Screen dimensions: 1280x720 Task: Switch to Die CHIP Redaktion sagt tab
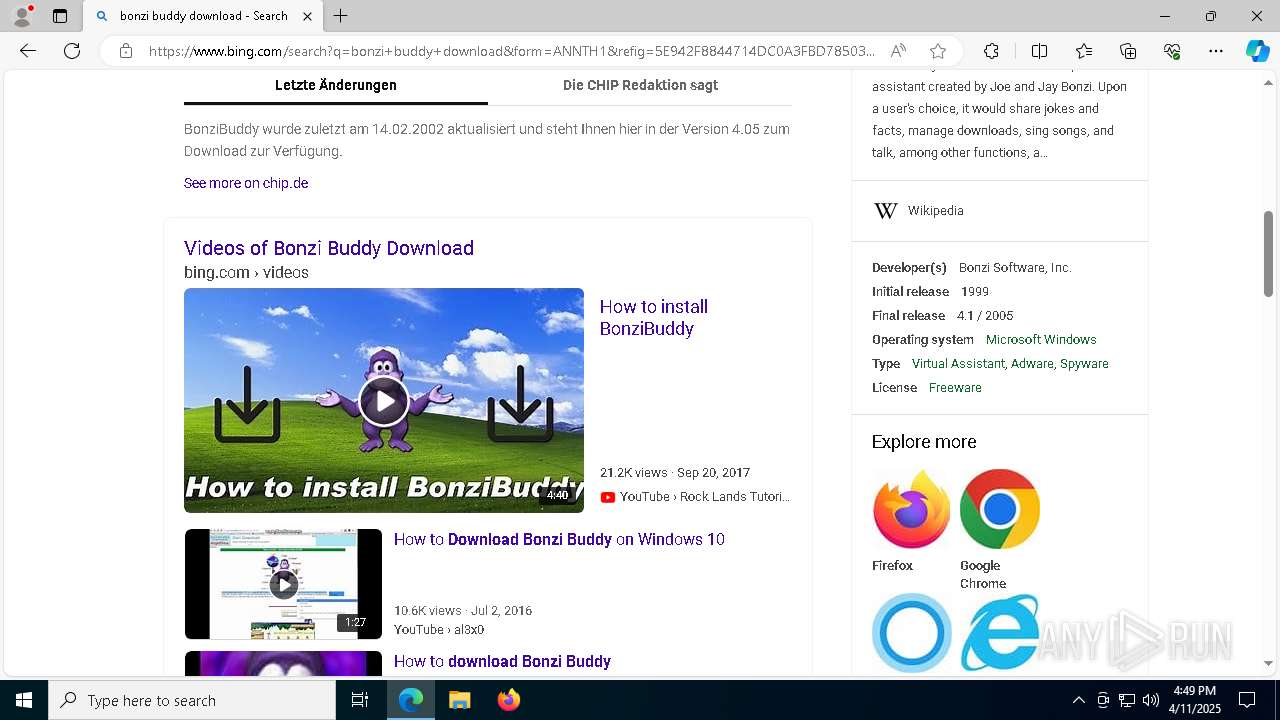tap(640, 85)
